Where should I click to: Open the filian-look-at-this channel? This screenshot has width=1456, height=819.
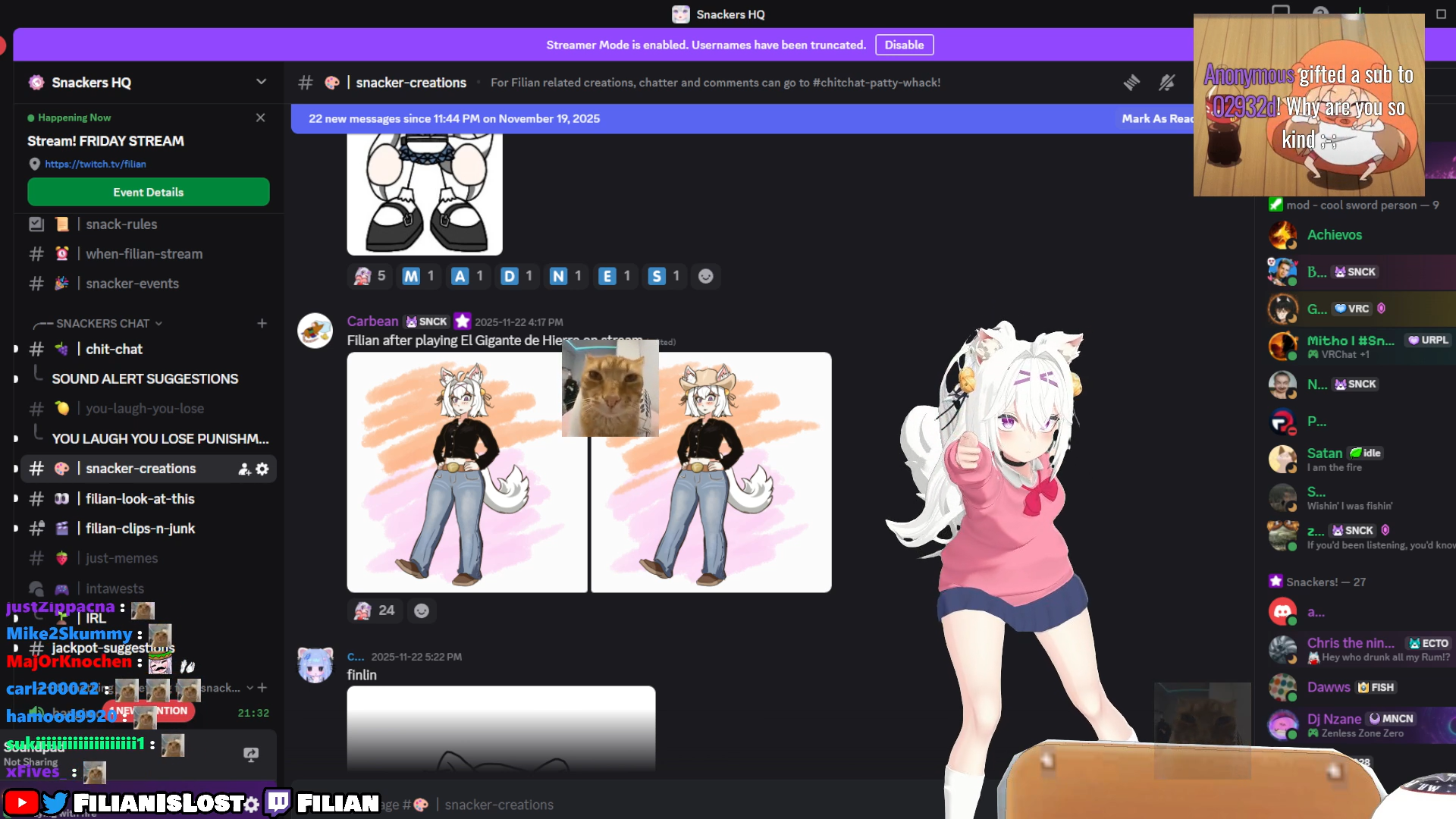140,499
